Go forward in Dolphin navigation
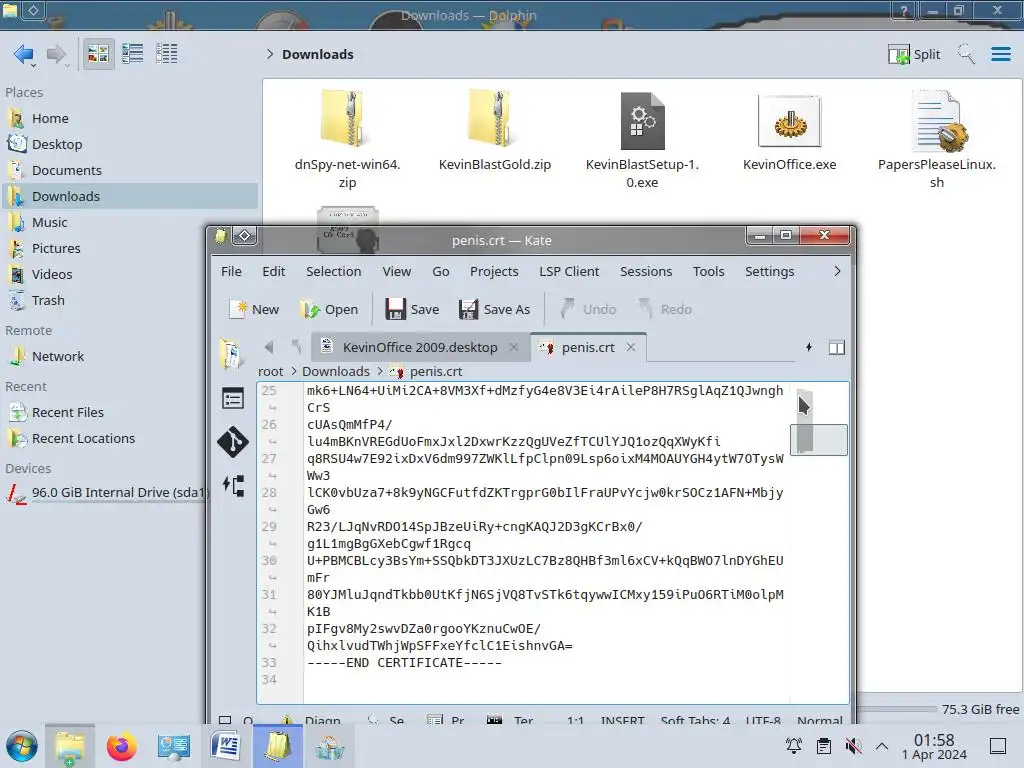 [57, 54]
